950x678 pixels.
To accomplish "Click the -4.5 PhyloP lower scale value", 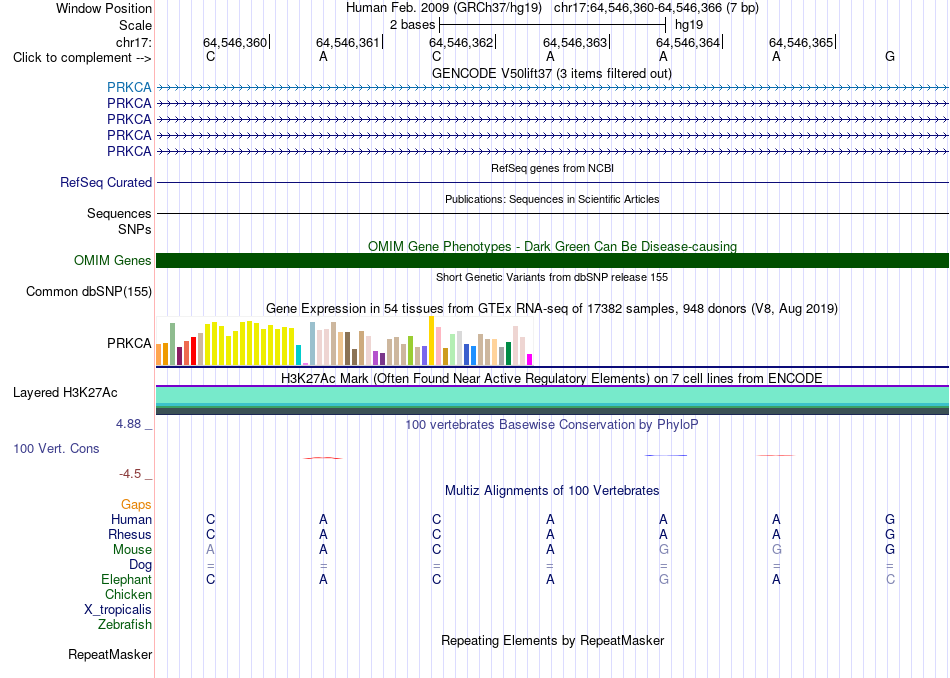I will coord(130,474).
